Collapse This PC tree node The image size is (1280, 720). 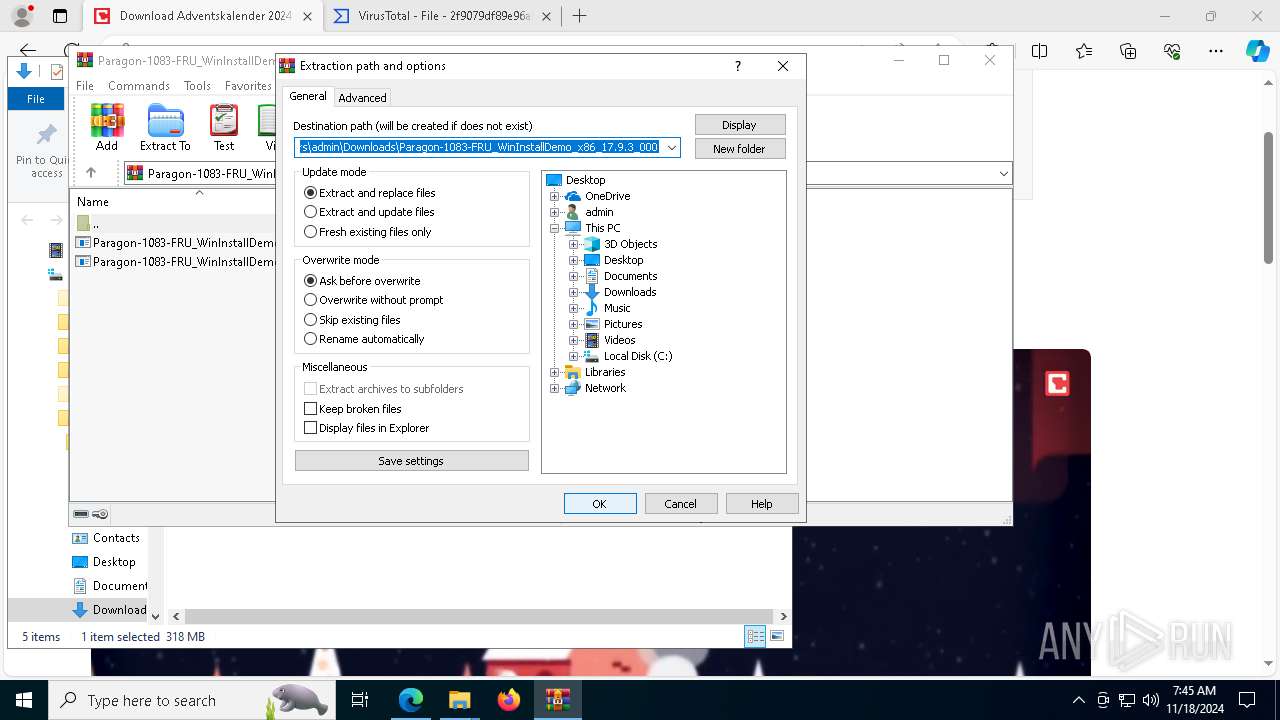tap(555, 228)
